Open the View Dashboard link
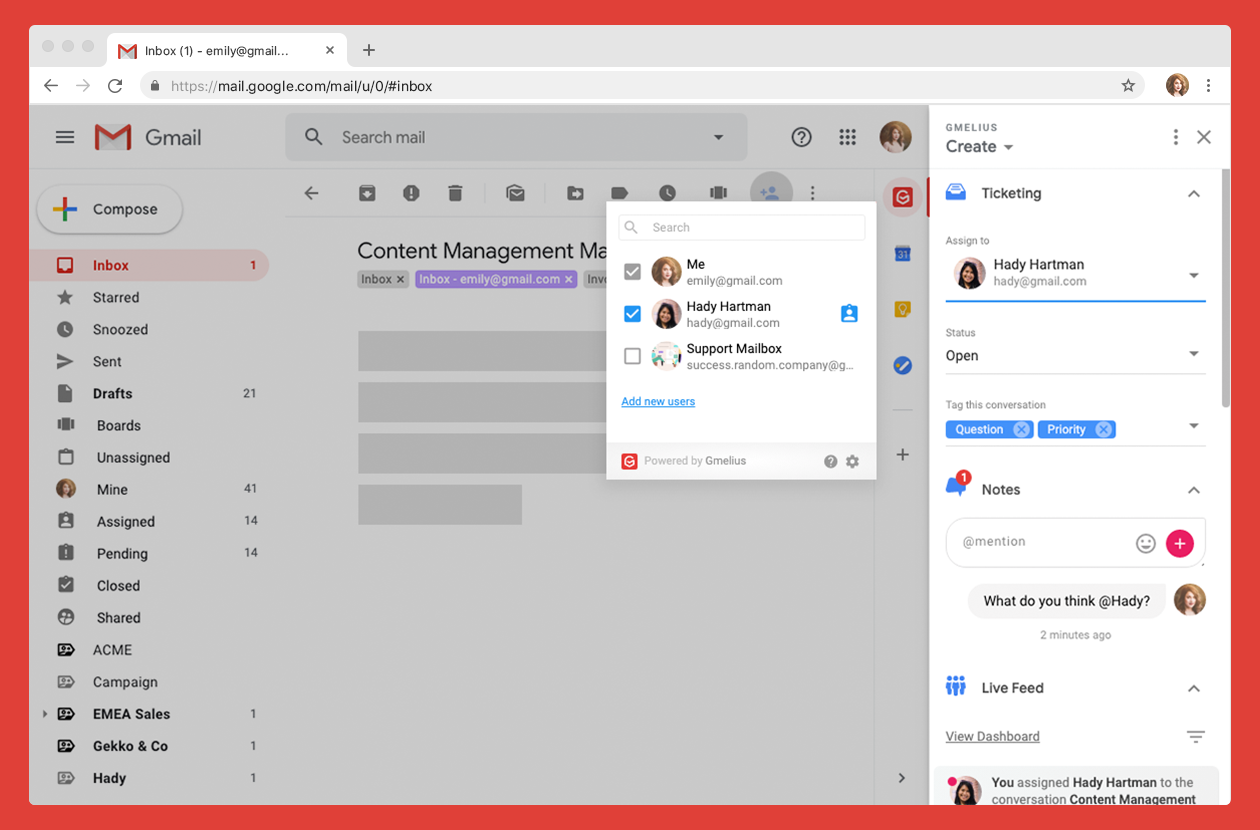The image size is (1260, 830). coord(992,736)
